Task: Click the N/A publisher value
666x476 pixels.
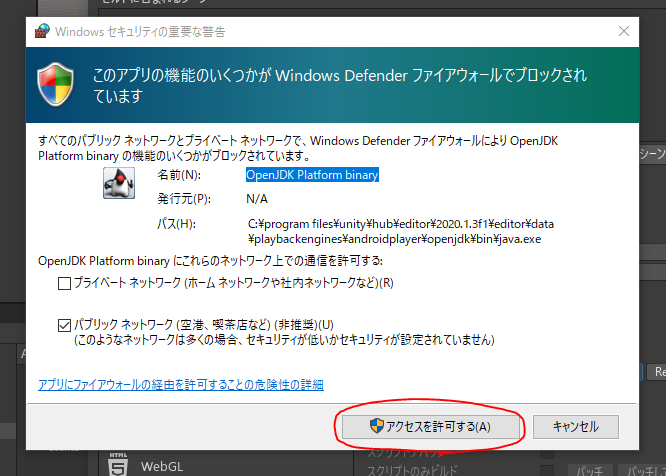Action: tap(257, 199)
